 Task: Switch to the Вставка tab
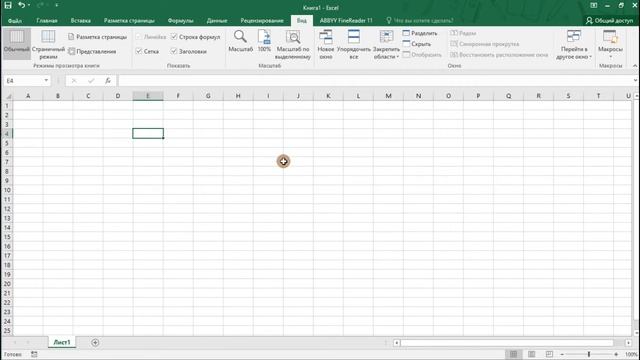[x=80, y=20]
